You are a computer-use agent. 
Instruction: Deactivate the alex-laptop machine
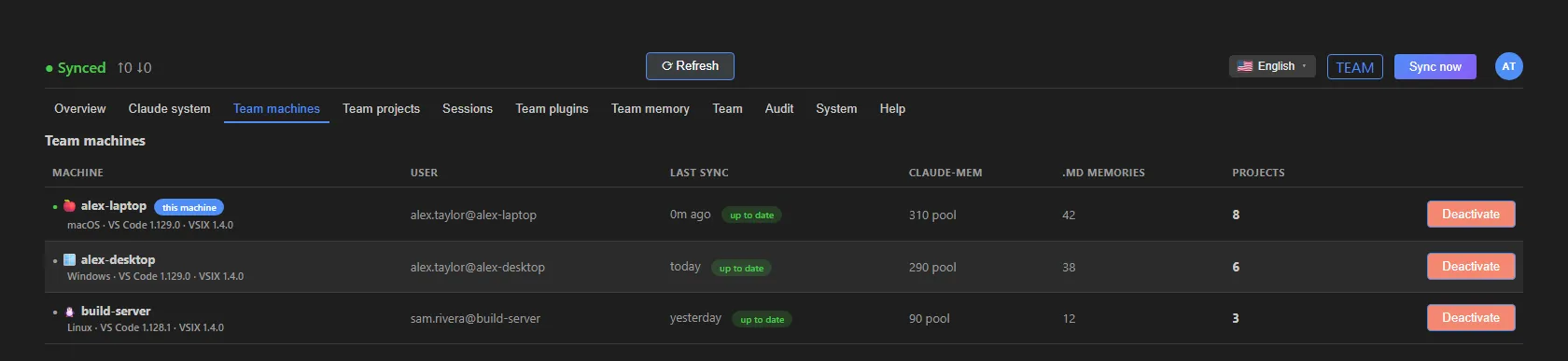(x=1471, y=214)
